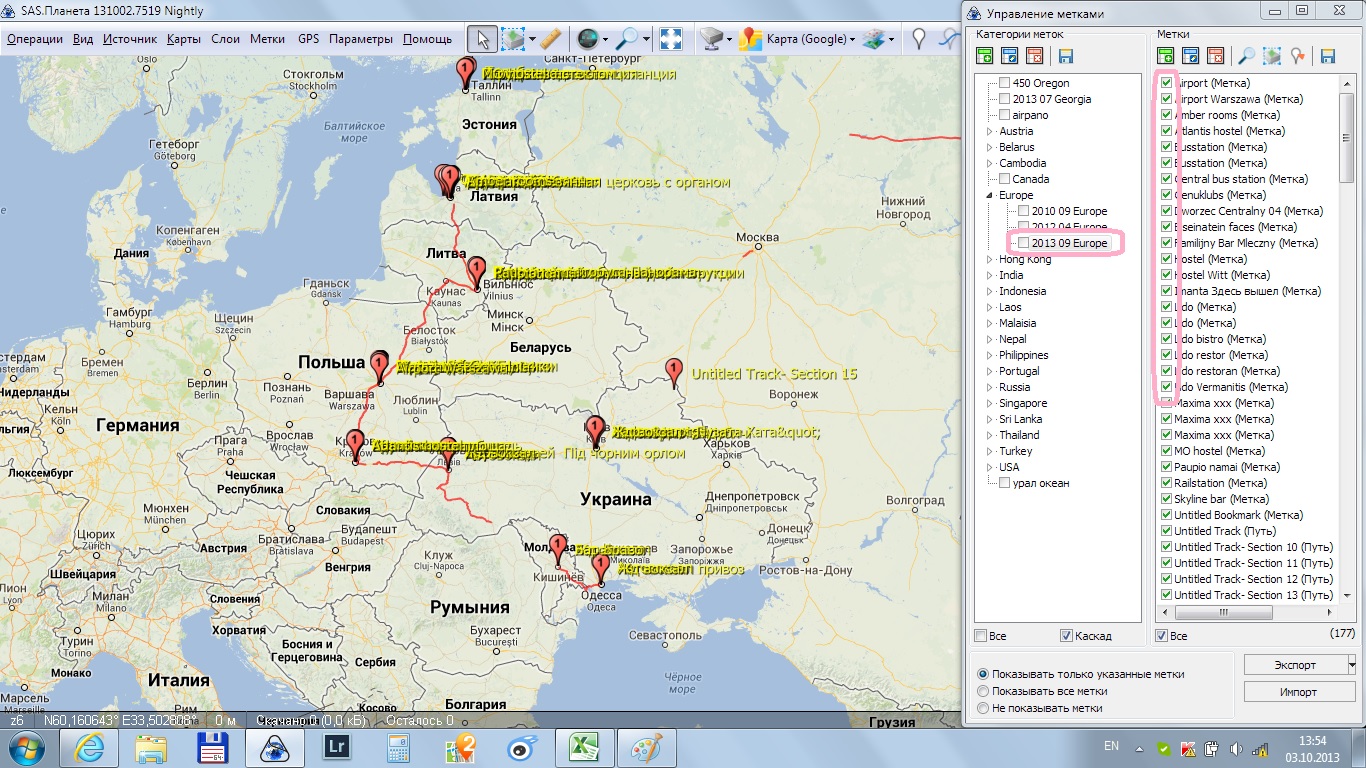Click the edit placemark icon in Метки panel

tap(1191, 56)
